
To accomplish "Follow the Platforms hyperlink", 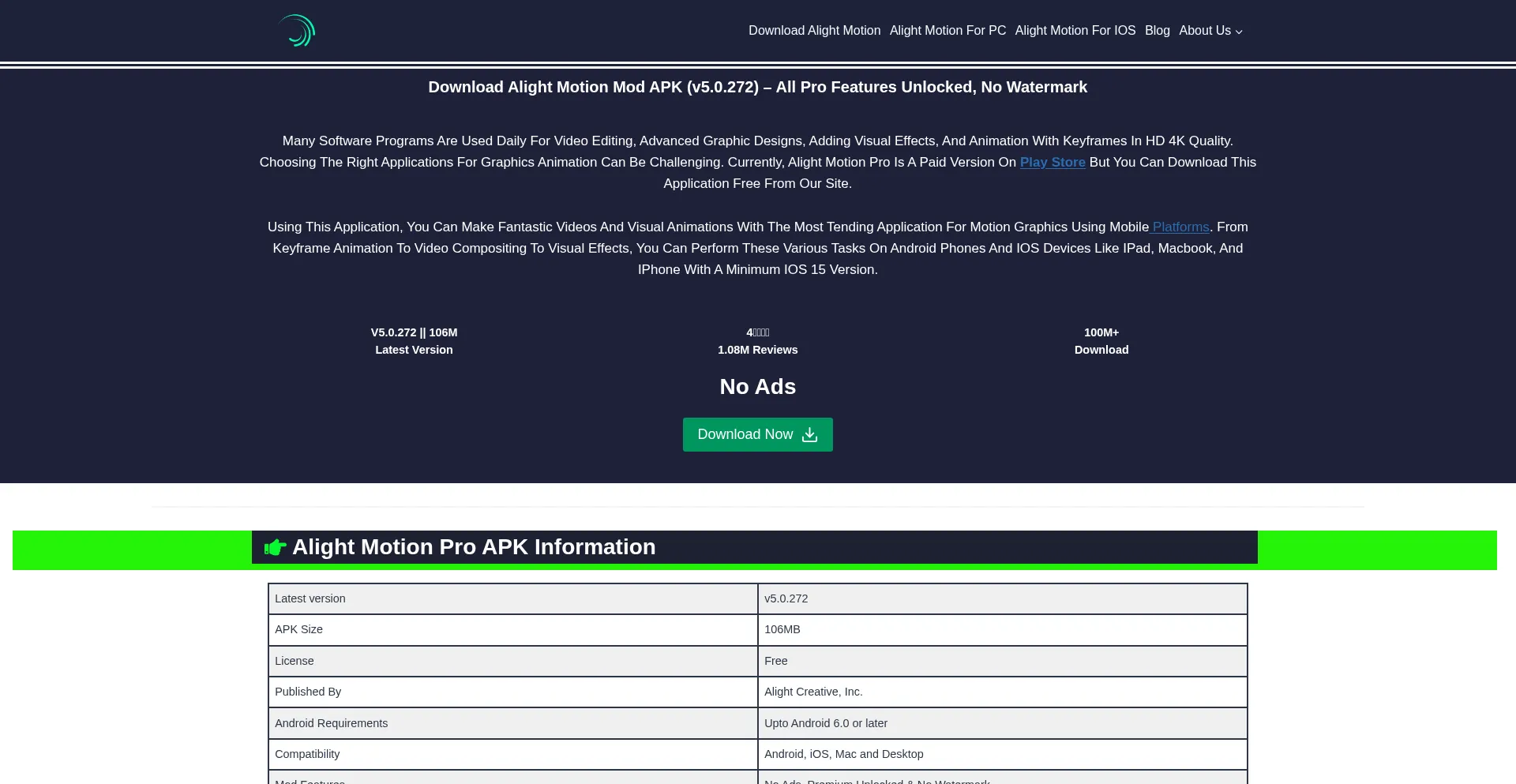I will point(1180,227).
